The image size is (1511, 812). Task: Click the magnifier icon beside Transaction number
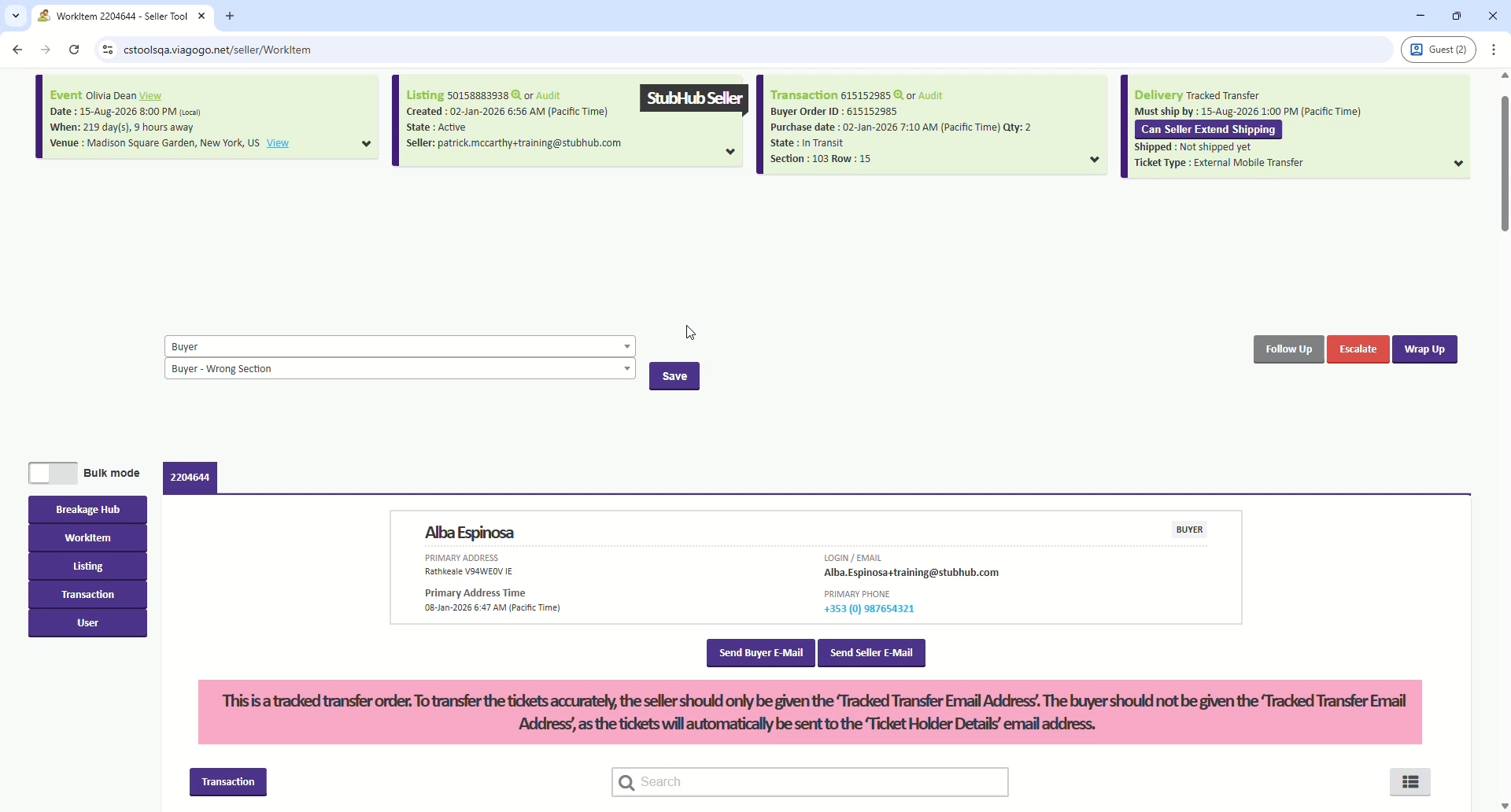(x=899, y=95)
